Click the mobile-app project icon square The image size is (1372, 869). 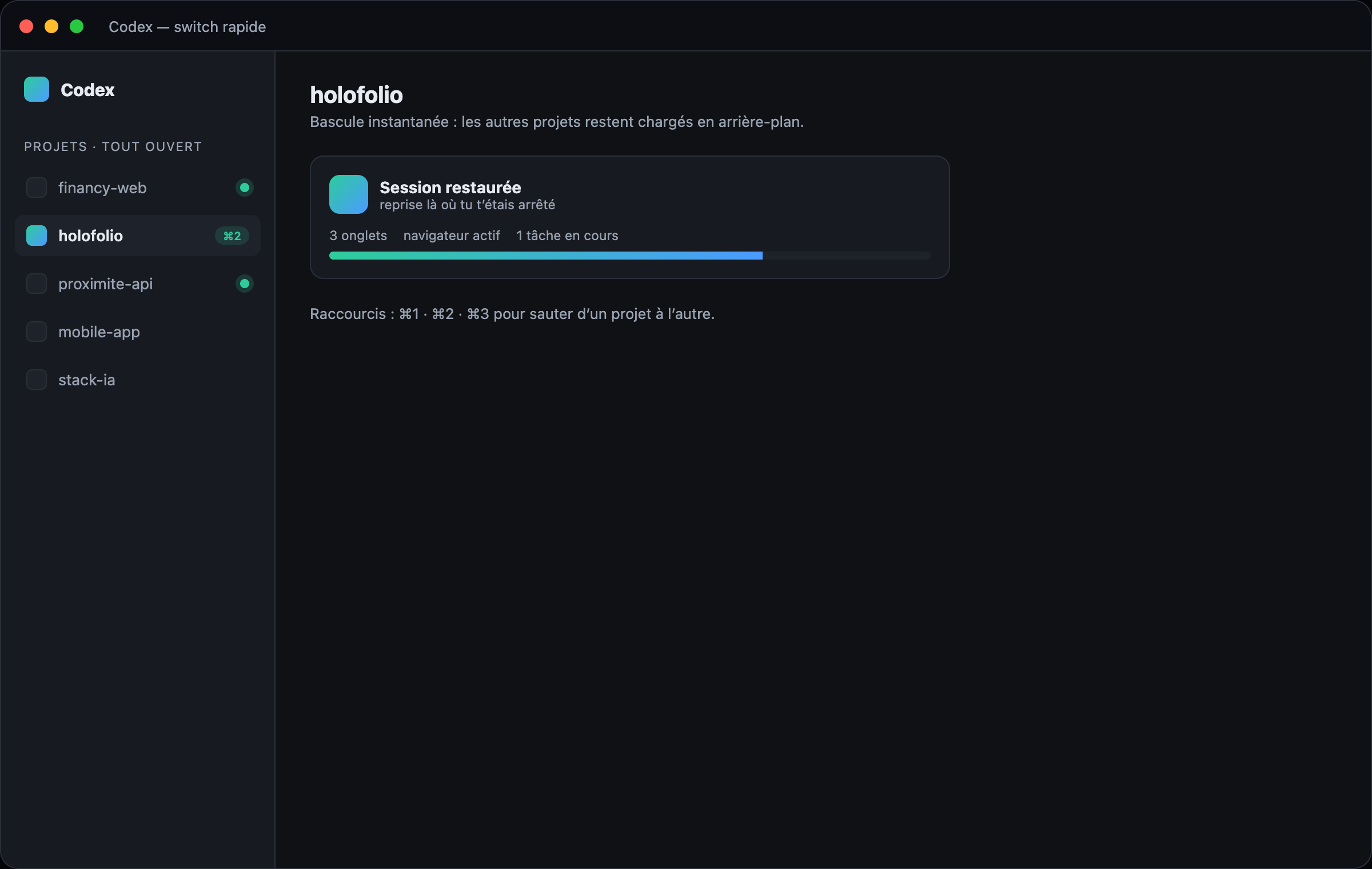pyautogui.click(x=37, y=332)
